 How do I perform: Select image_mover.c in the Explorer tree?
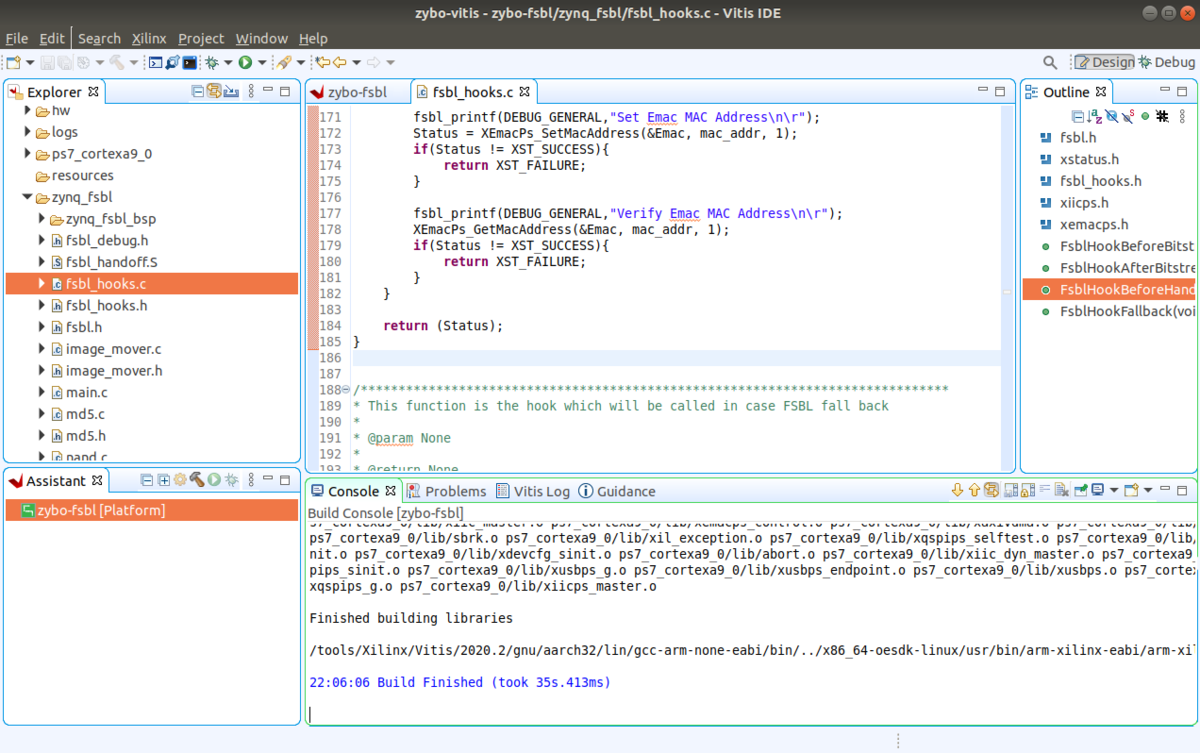[x=113, y=349]
